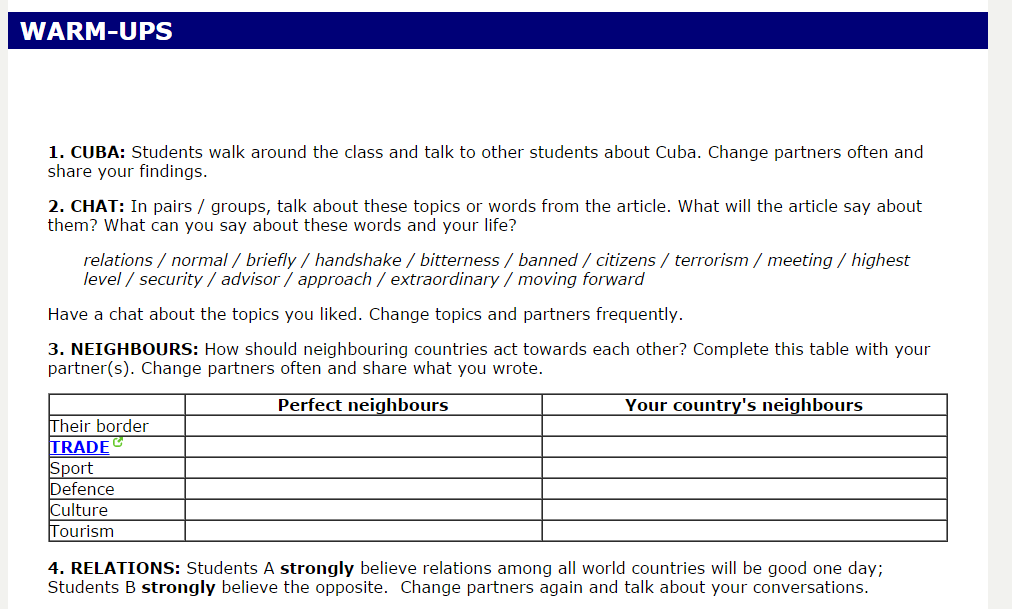Click the WARM-UPS header banner
The height and width of the screenshot is (609, 1012).
pyautogui.click(x=498, y=30)
